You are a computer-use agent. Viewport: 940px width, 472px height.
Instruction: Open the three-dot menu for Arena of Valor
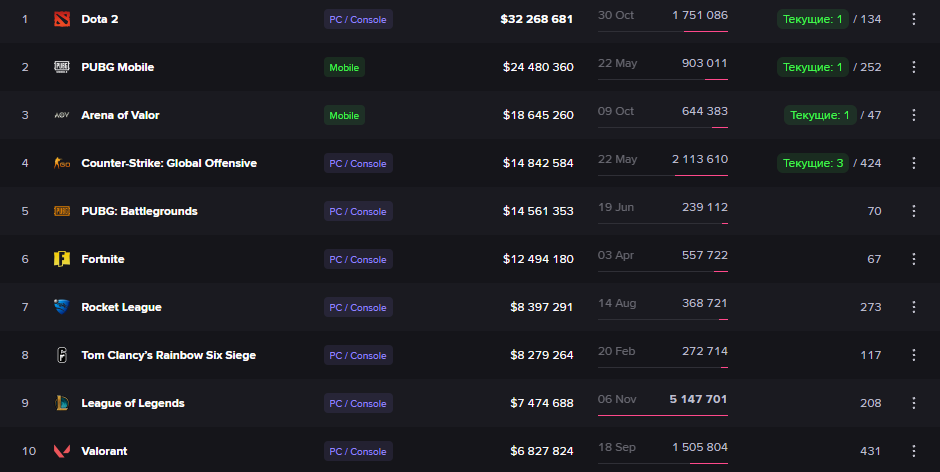click(x=914, y=115)
